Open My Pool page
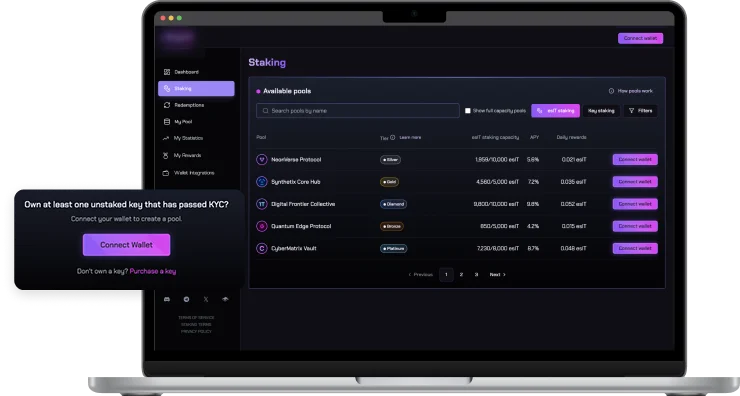The image size is (740, 396). (x=178, y=122)
